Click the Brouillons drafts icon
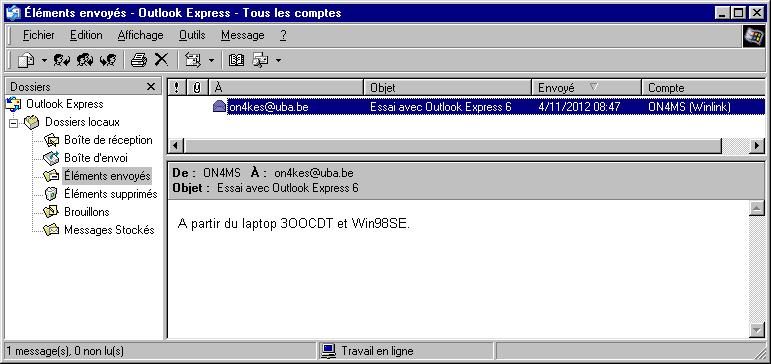This screenshot has width=771, height=364. pos(52,212)
